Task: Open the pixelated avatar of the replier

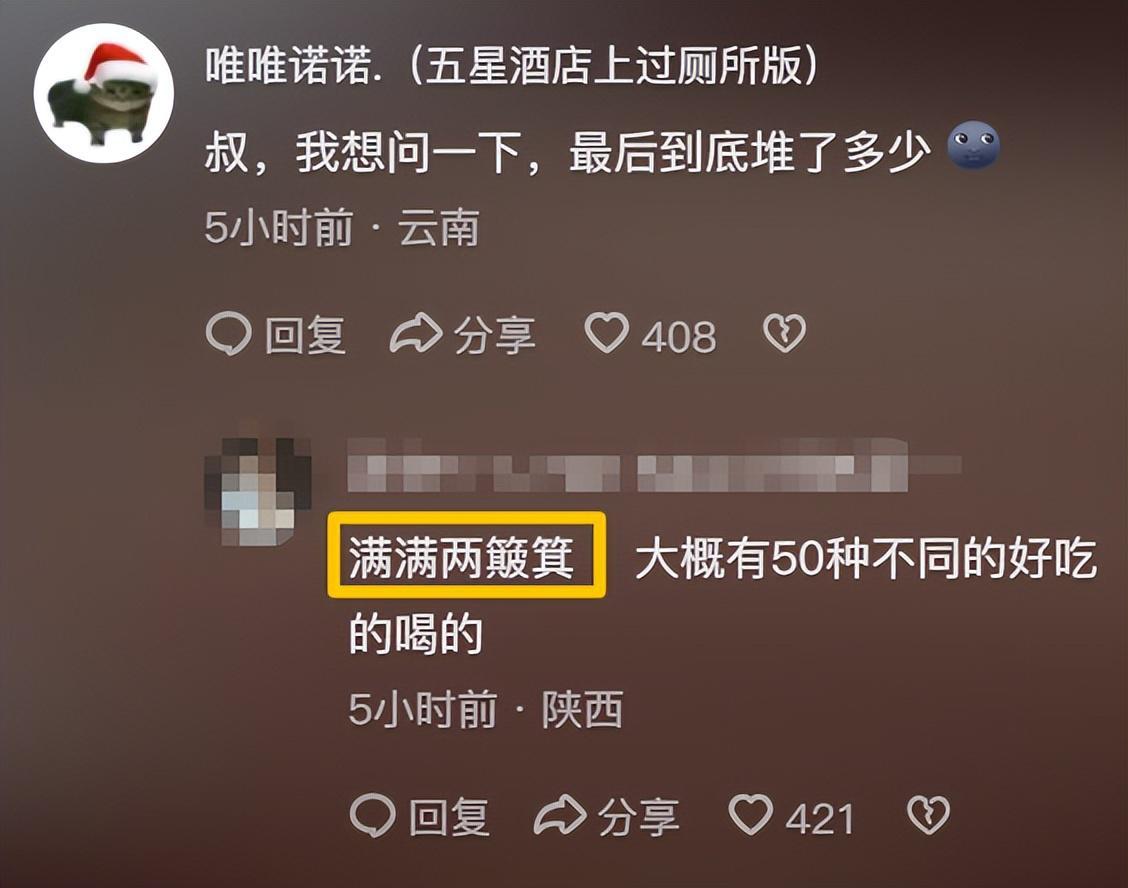Action: click(258, 491)
